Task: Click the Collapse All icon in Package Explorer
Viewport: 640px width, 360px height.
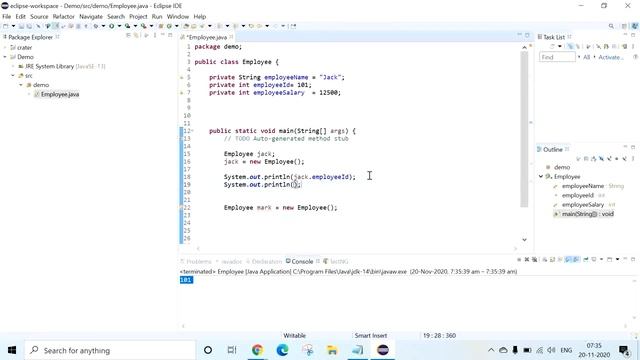Action: 128,36
